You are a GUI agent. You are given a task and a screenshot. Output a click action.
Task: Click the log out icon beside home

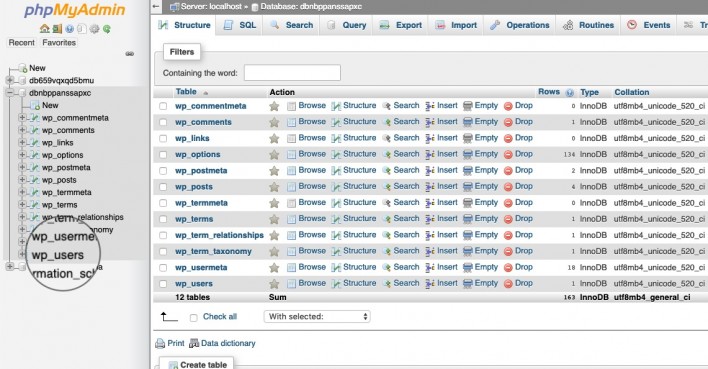(x=57, y=29)
